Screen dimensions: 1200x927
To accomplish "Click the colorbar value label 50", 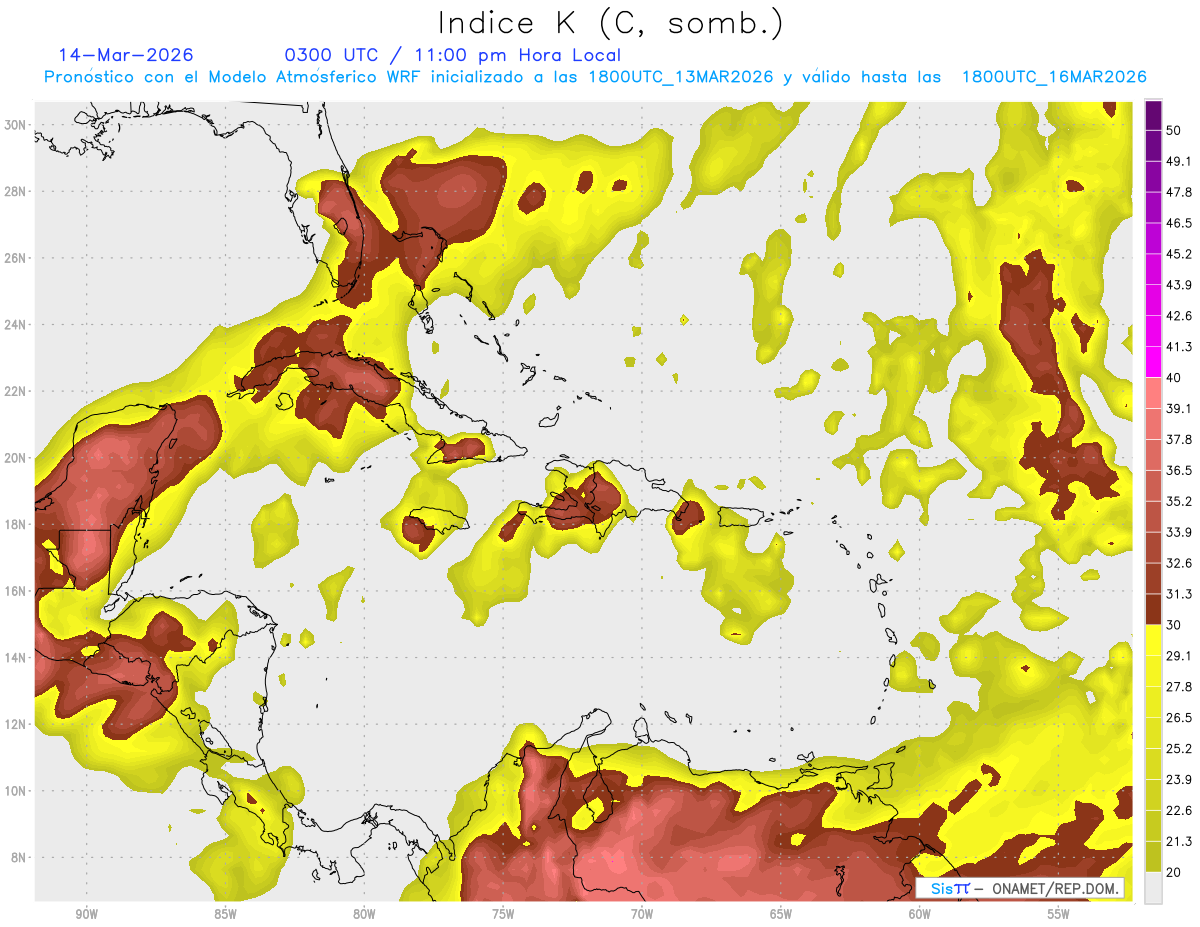I will [1174, 130].
